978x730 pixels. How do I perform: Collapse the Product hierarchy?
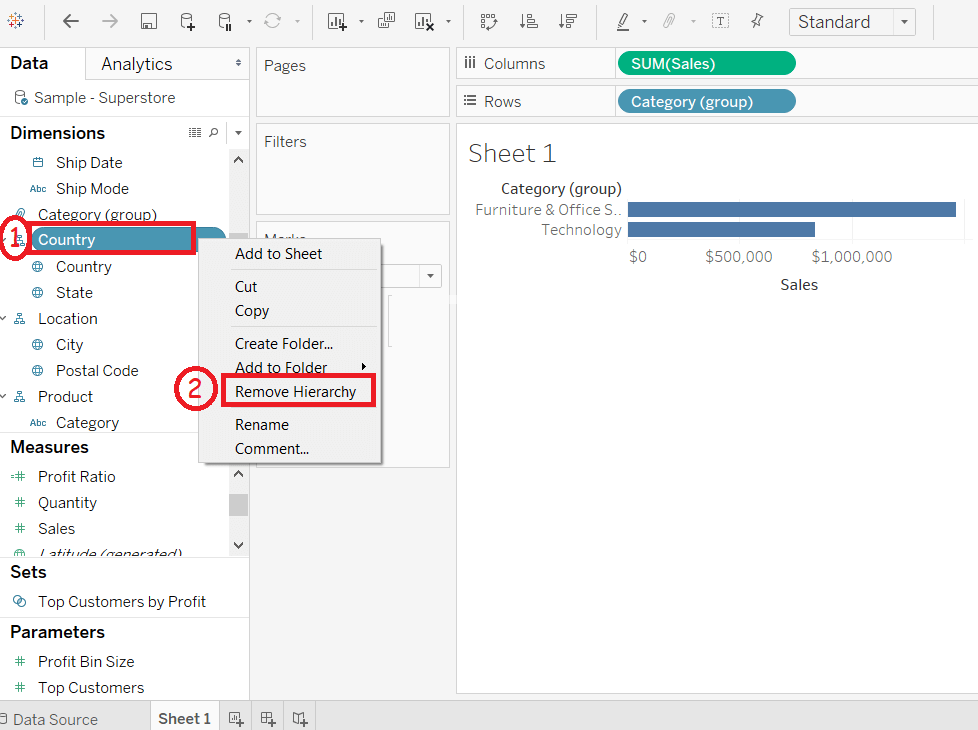(x=4, y=397)
